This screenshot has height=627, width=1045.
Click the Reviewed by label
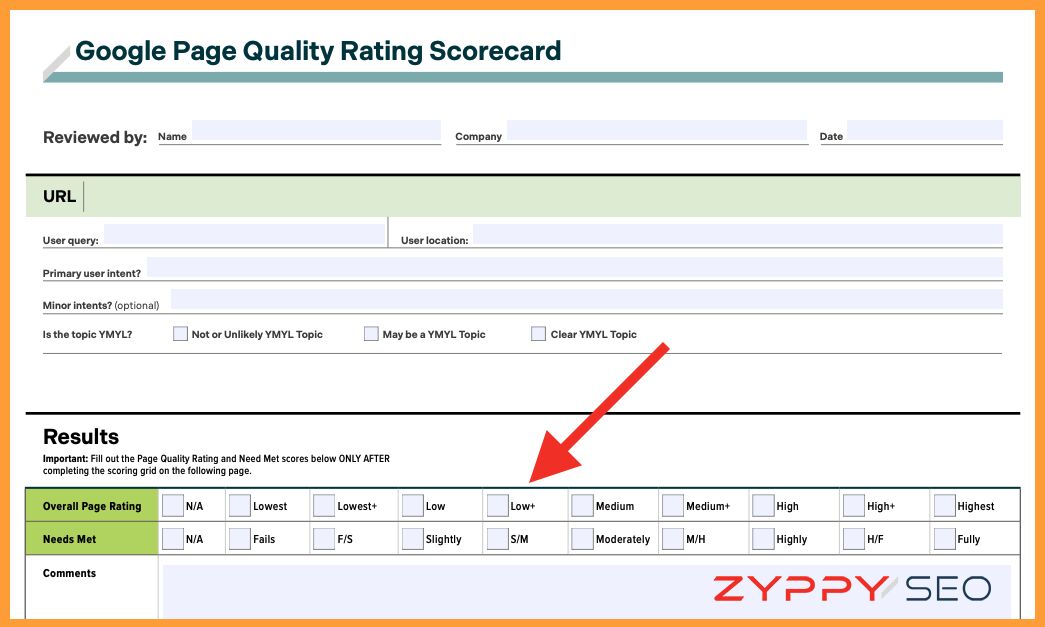point(95,137)
